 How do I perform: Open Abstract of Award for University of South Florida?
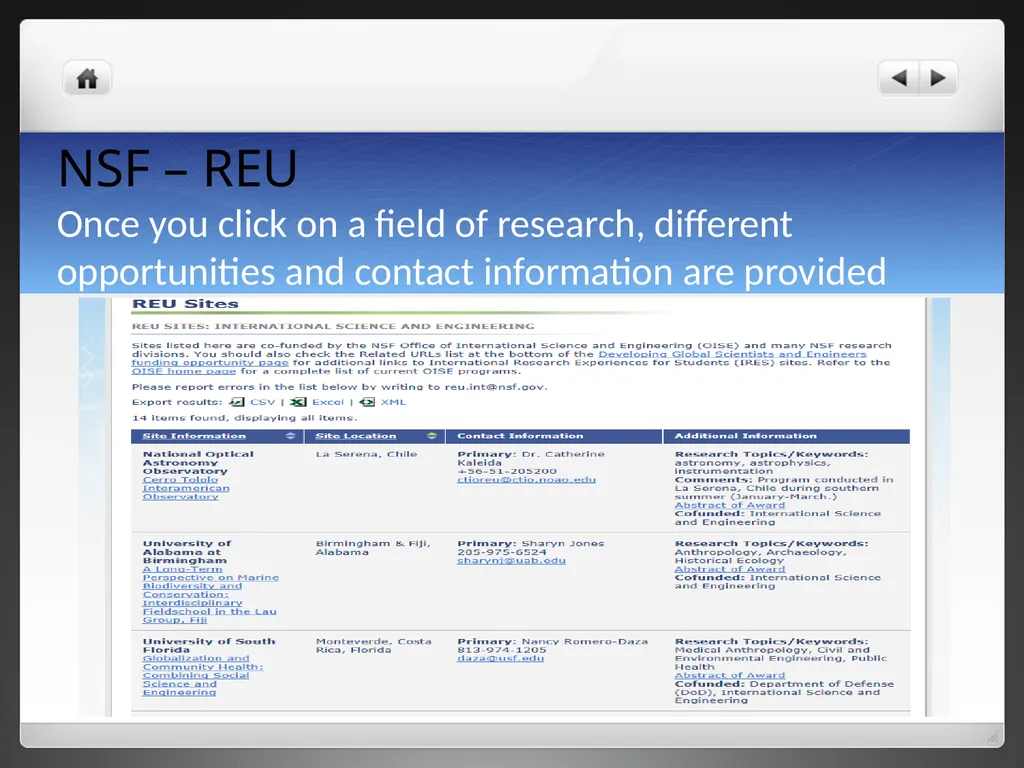coord(729,675)
